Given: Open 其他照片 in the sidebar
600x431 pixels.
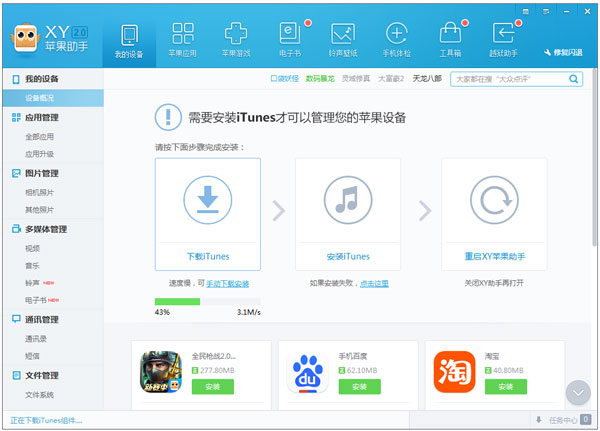Looking at the screenshot, I should (39, 210).
